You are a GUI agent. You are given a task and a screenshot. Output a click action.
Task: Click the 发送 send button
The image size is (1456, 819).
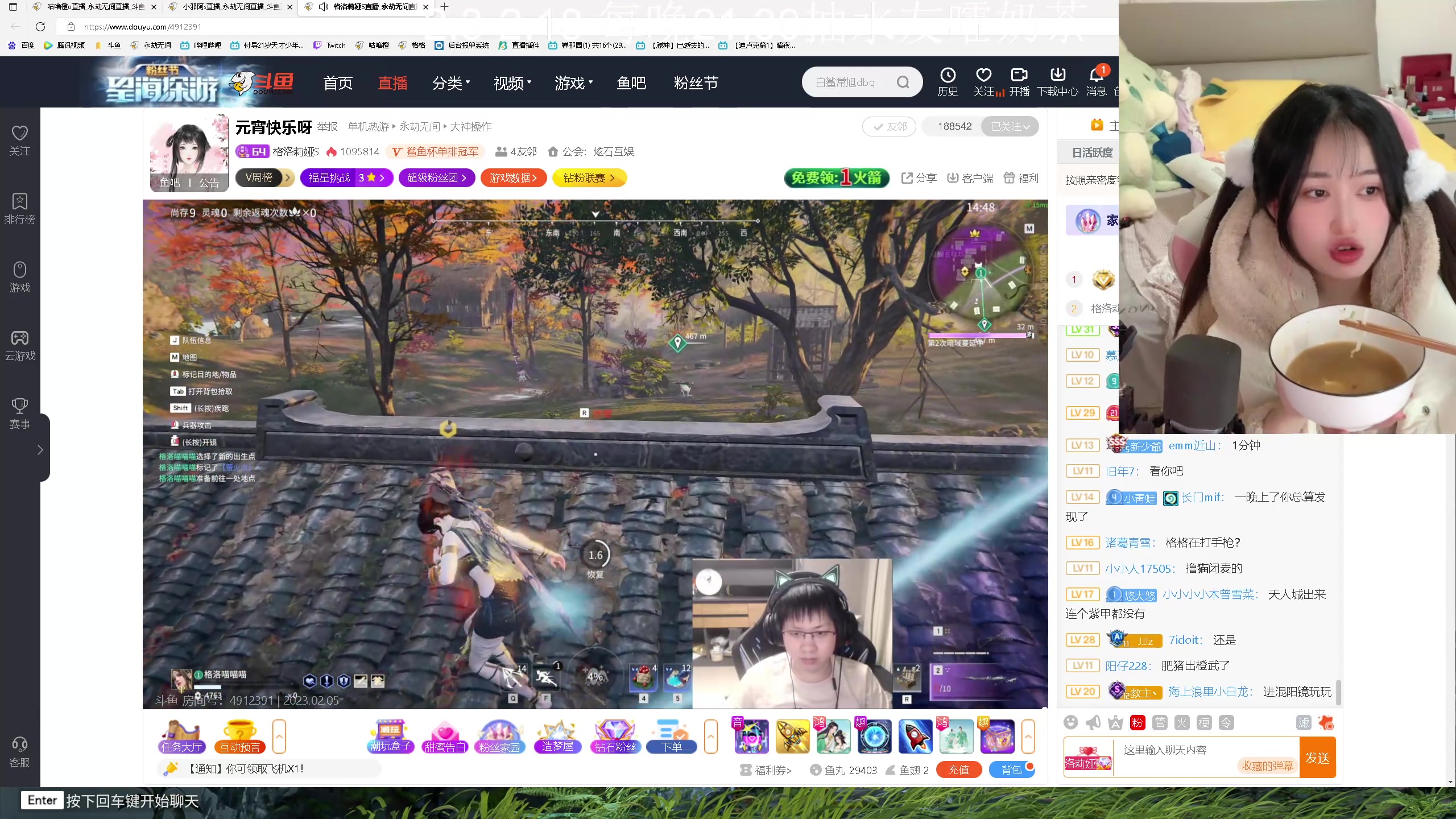click(1318, 757)
